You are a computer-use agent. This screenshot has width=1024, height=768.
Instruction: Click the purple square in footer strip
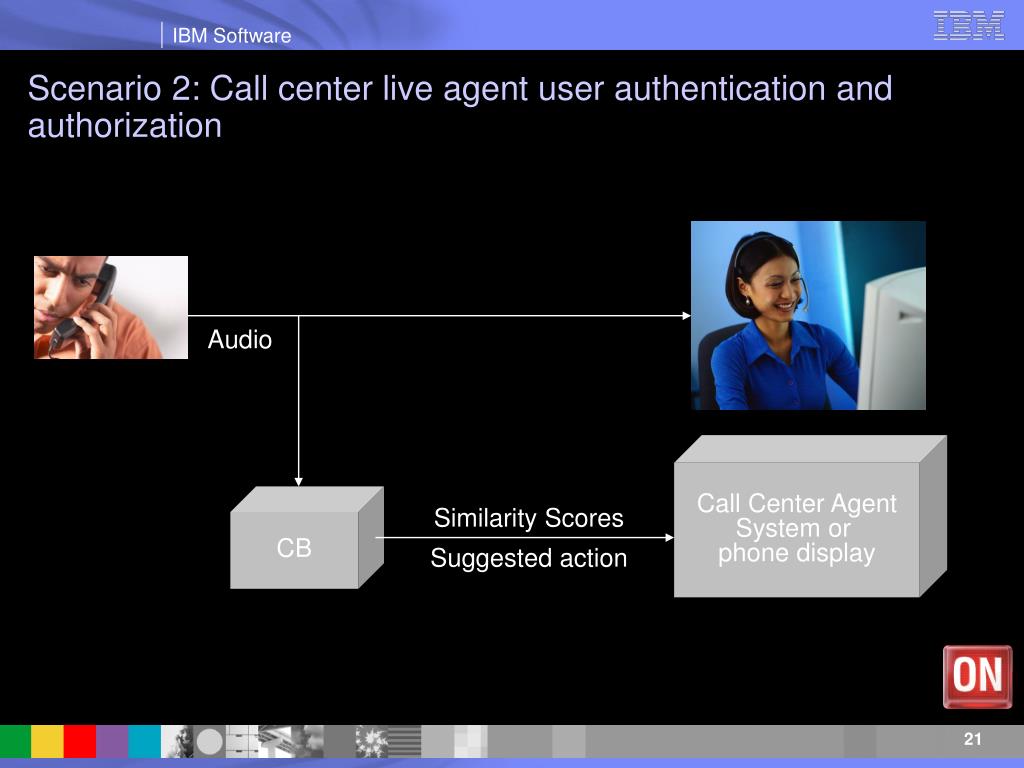tap(112, 741)
